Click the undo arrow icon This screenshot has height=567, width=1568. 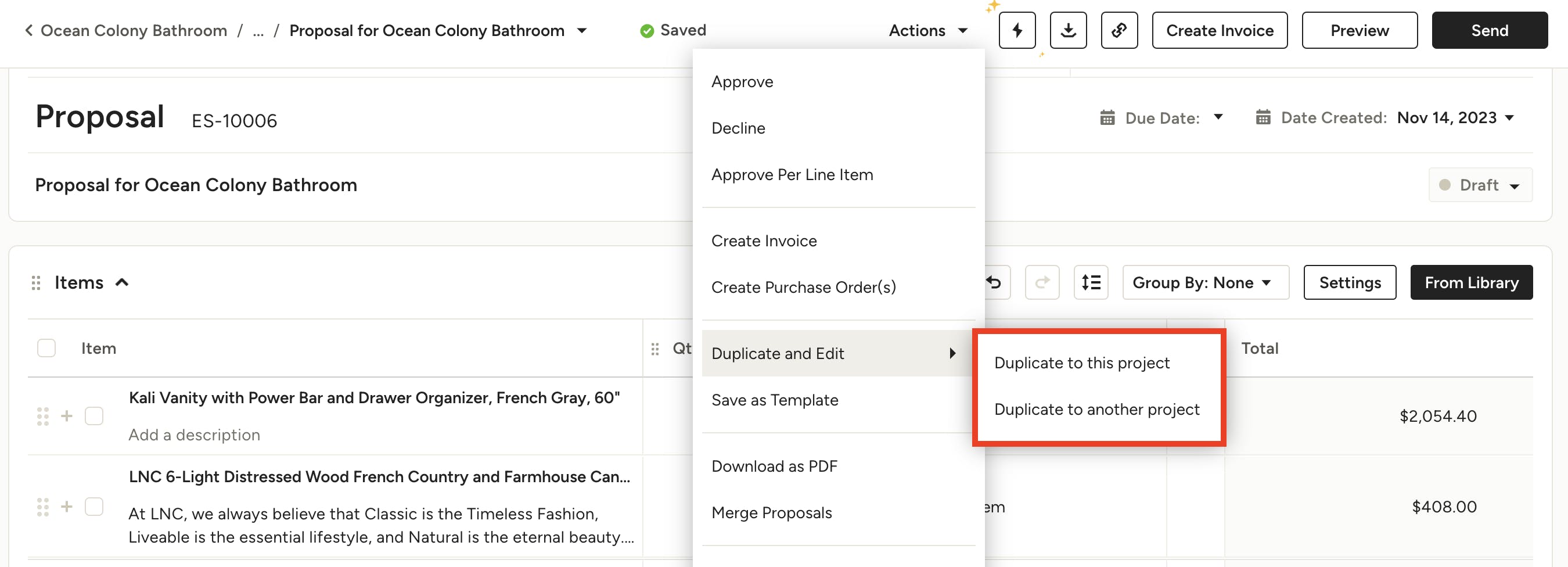coord(995,282)
